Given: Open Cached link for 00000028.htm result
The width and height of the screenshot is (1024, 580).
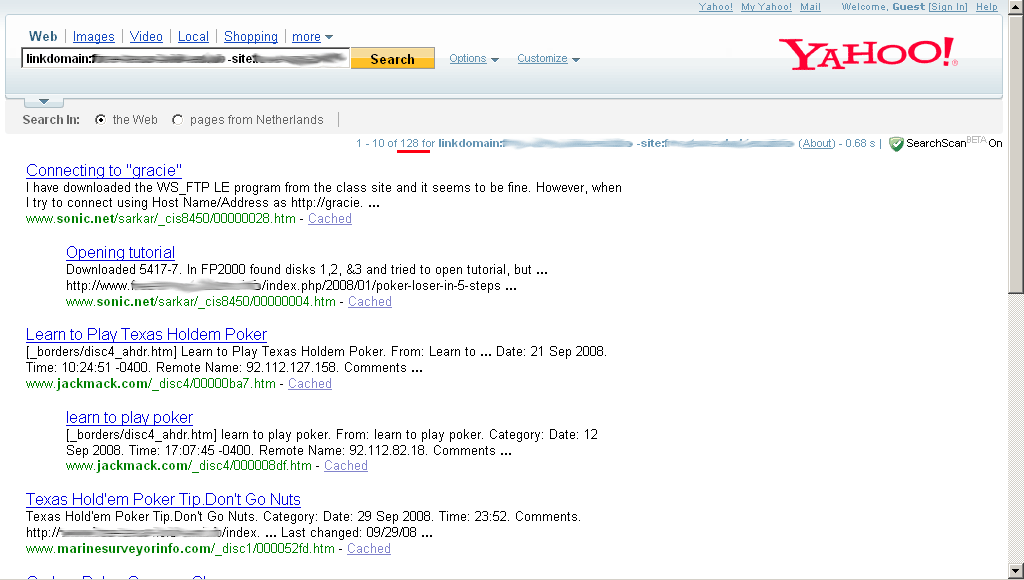Looking at the screenshot, I should click(330, 219).
